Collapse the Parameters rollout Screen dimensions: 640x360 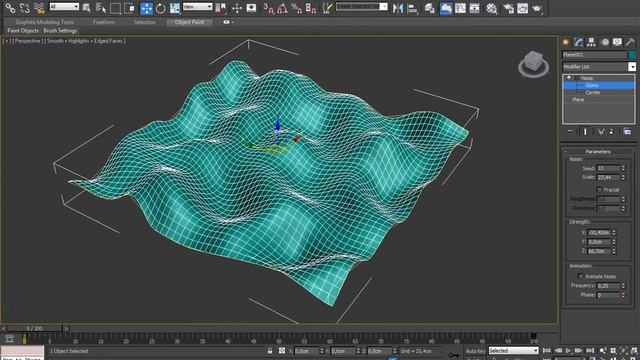click(x=598, y=151)
